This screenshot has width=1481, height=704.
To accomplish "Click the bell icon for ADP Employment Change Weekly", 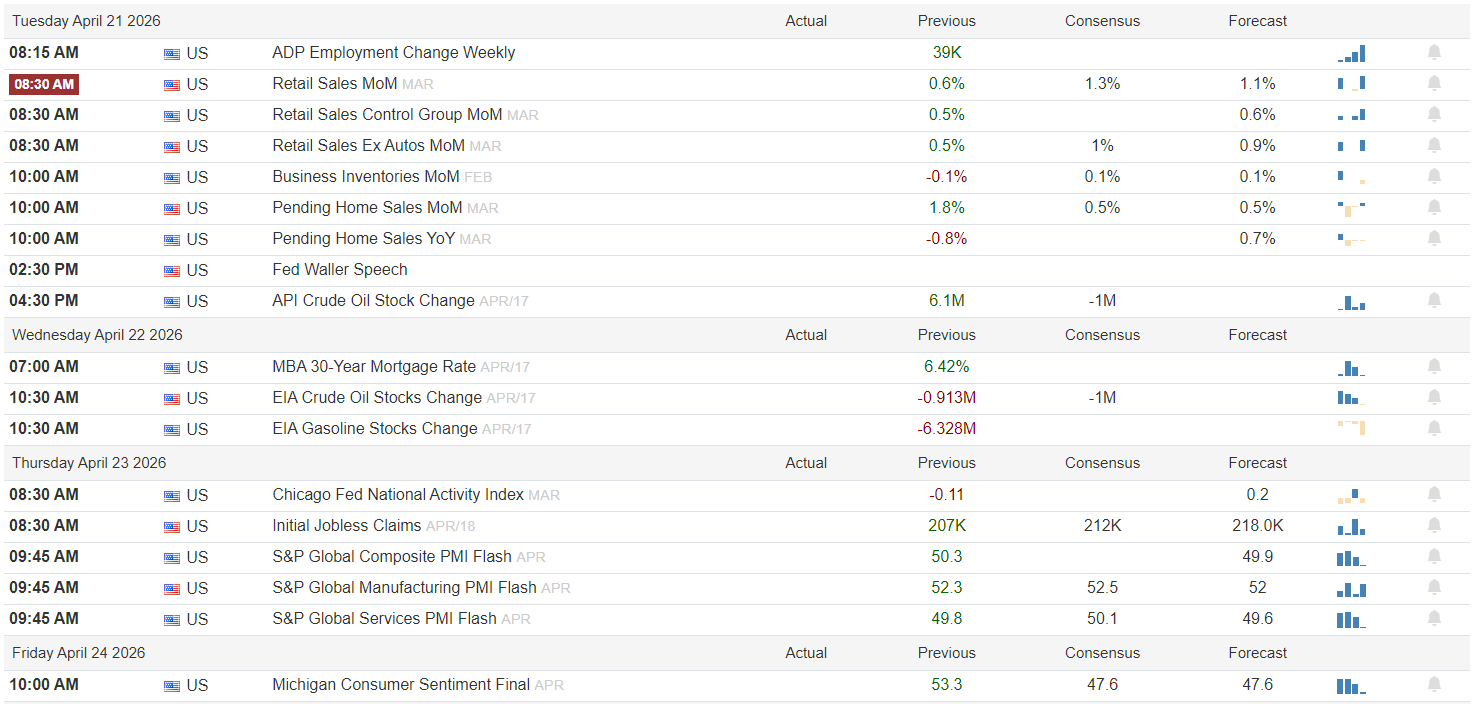I will (1434, 52).
